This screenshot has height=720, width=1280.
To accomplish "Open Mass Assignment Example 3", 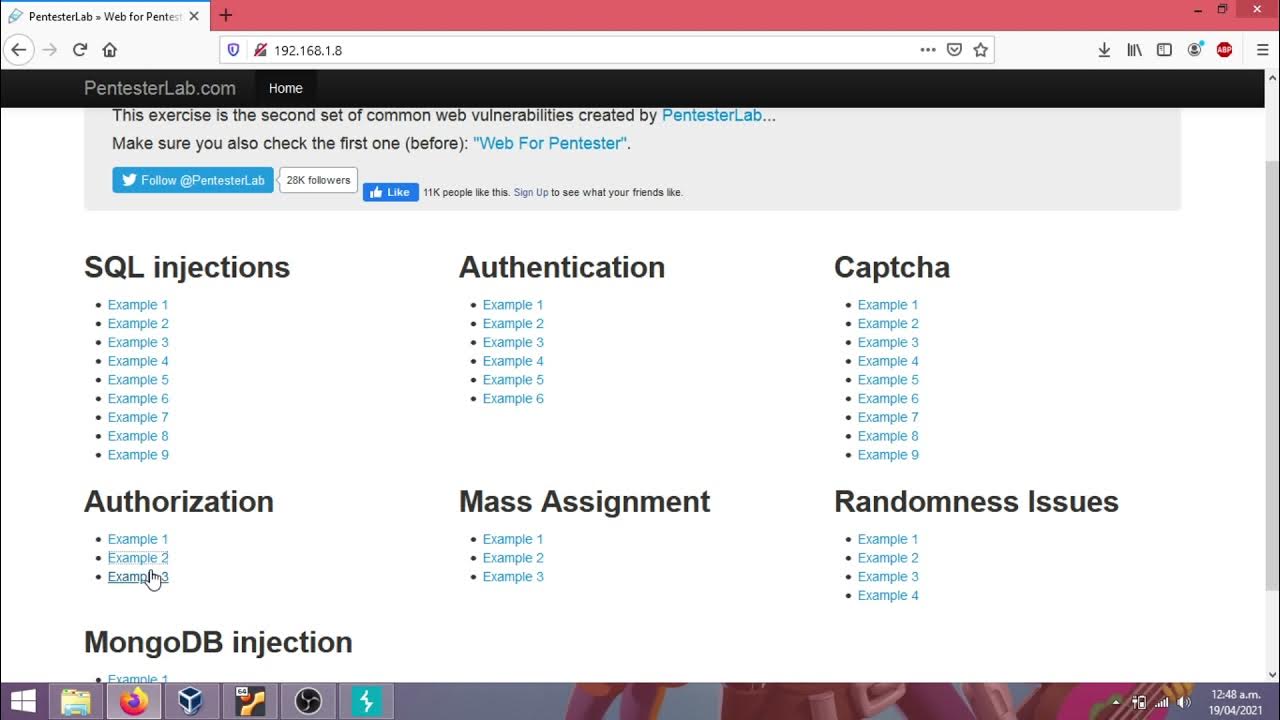I will (x=513, y=577).
